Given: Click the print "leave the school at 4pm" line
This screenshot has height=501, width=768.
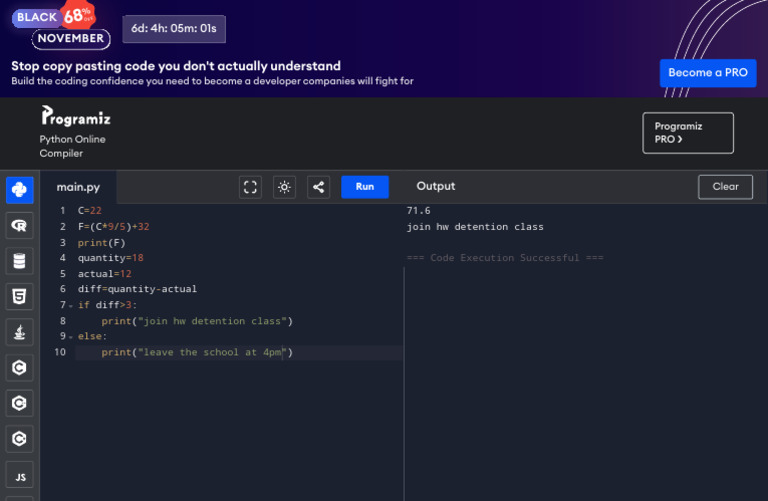Looking at the screenshot, I should [197, 352].
